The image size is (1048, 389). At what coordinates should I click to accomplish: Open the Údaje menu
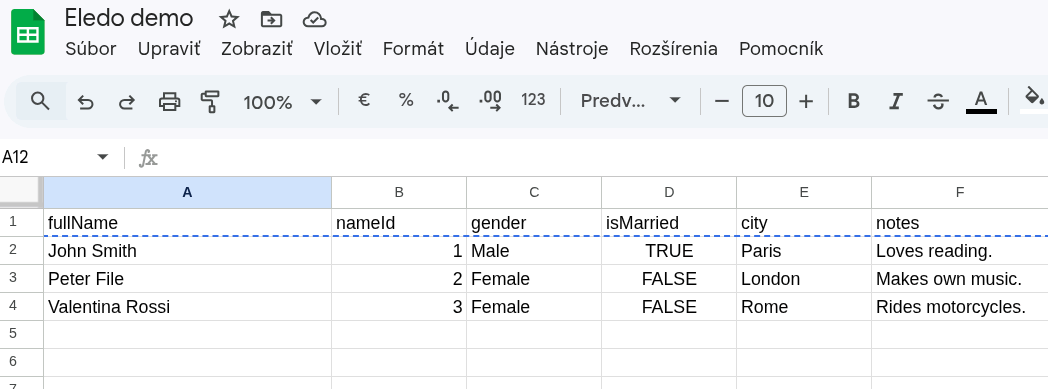(490, 49)
